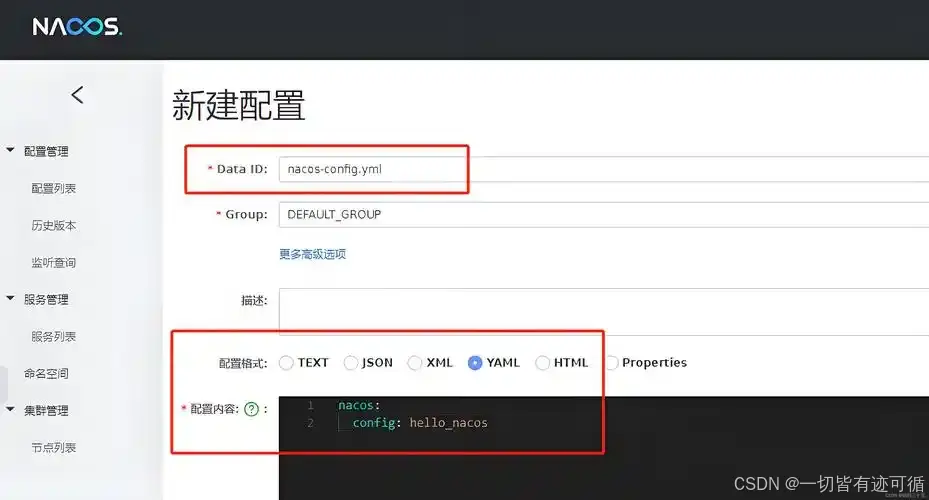Open 命名空间 in the sidebar

click(46, 374)
